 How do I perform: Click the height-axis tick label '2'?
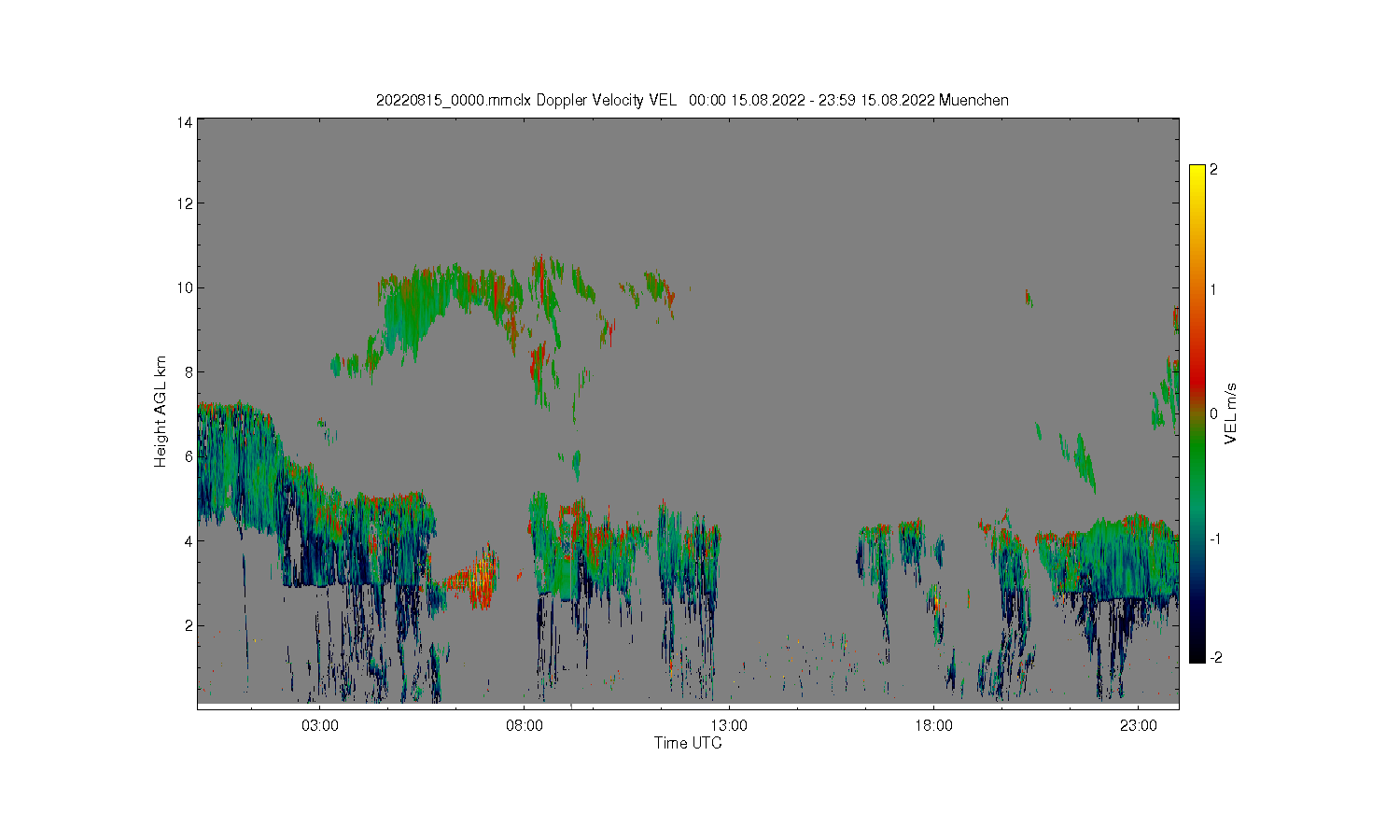pos(189,625)
